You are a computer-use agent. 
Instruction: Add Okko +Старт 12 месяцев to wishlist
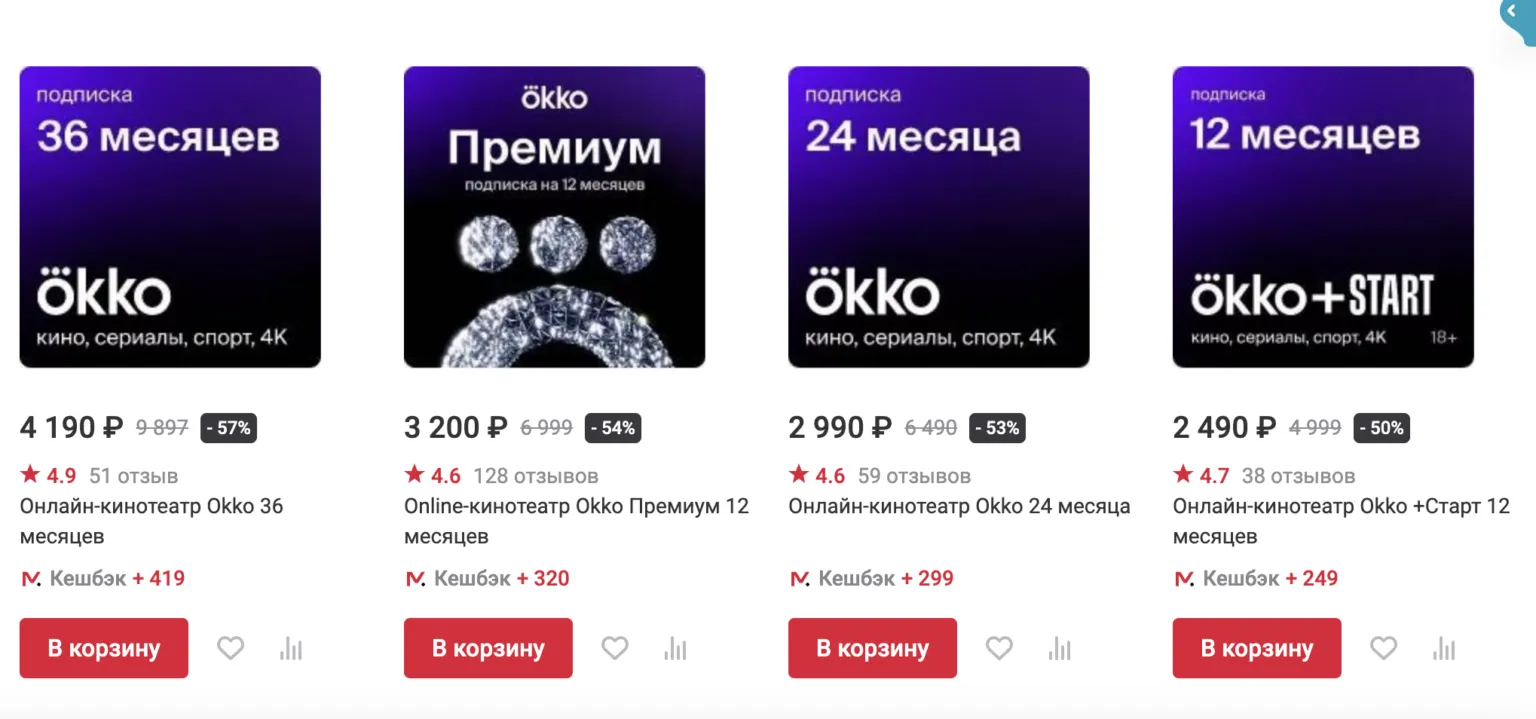(x=1383, y=648)
